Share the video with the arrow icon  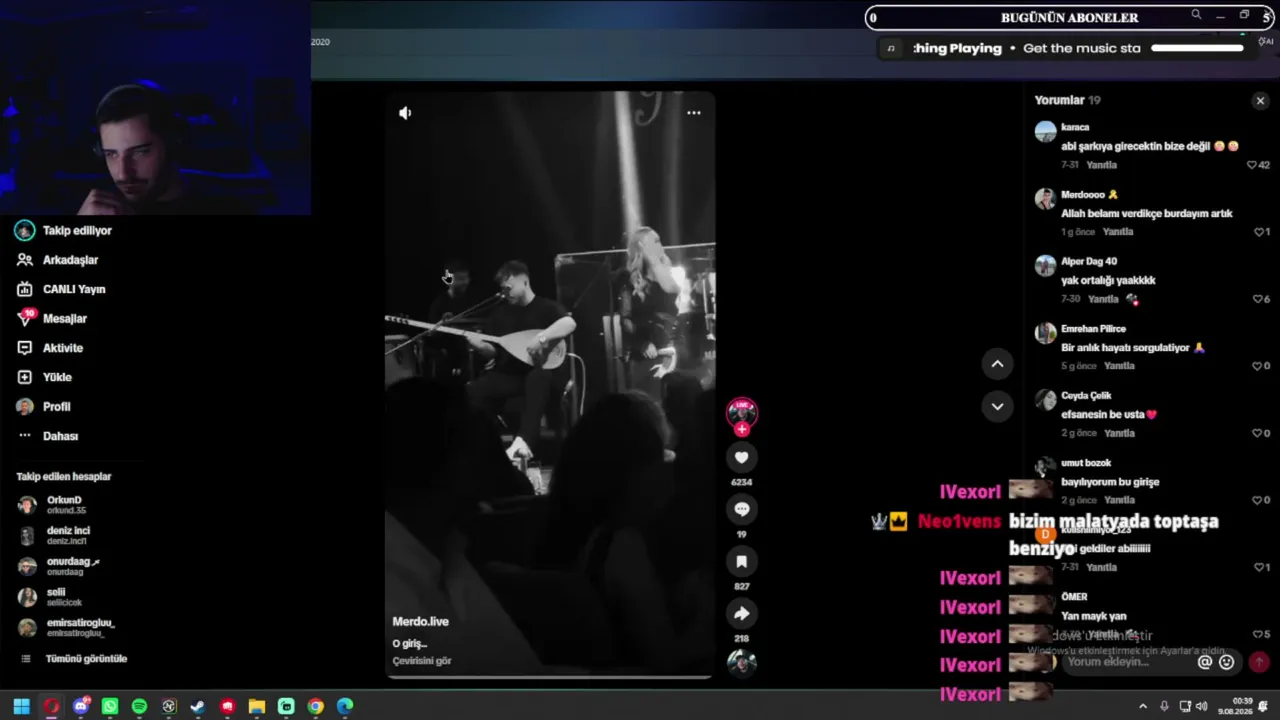[742, 614]
